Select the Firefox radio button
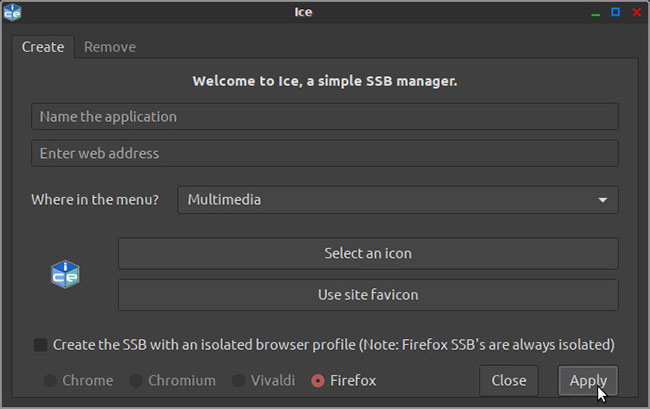650x409 pixels. (x=318, y=381)
